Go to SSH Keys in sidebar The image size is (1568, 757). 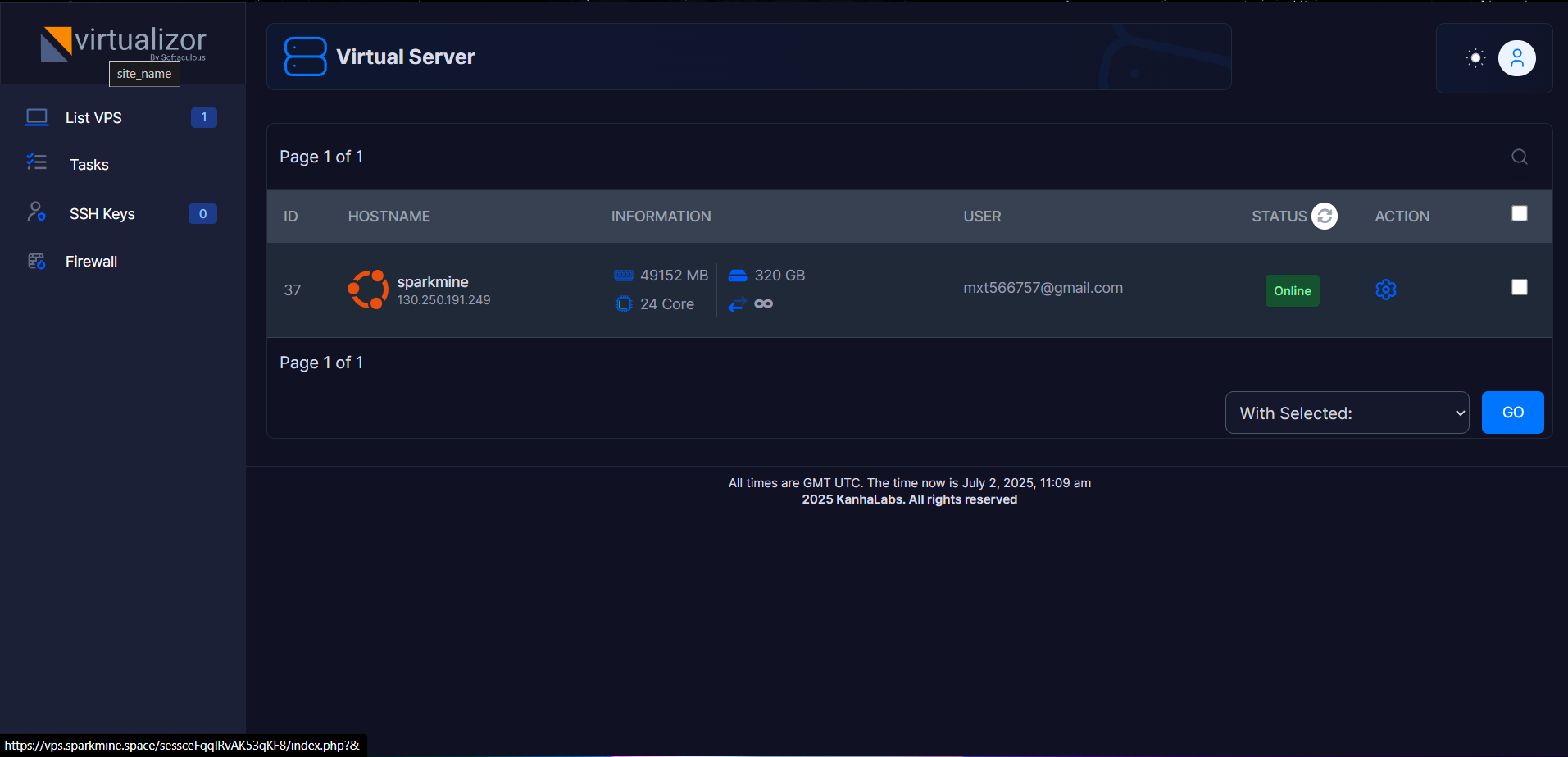click(102, 214)
